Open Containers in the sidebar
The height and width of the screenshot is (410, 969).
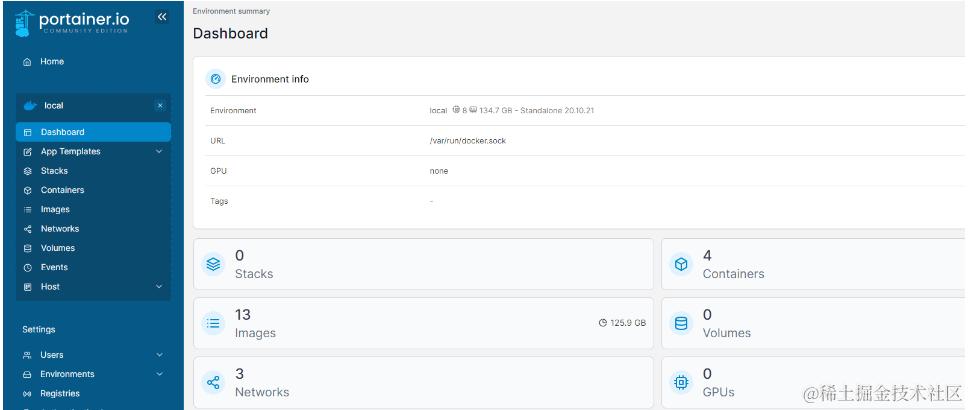pos(62,190)
